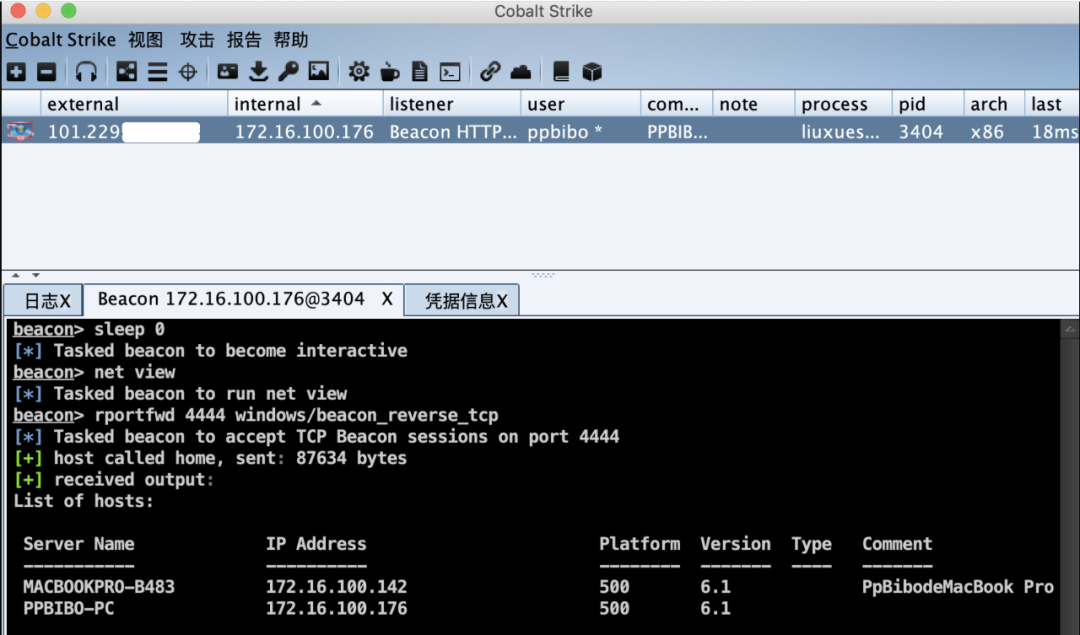
Task: Open Listeners with the headphones icon
Action: coord(86,72)
